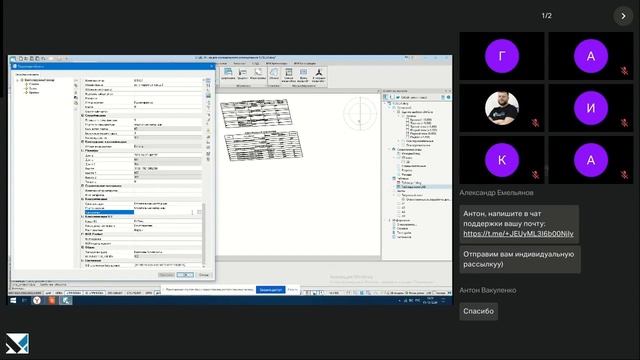Click the view compass in the drawing area

pyautogui.click(x=360, y=113)
